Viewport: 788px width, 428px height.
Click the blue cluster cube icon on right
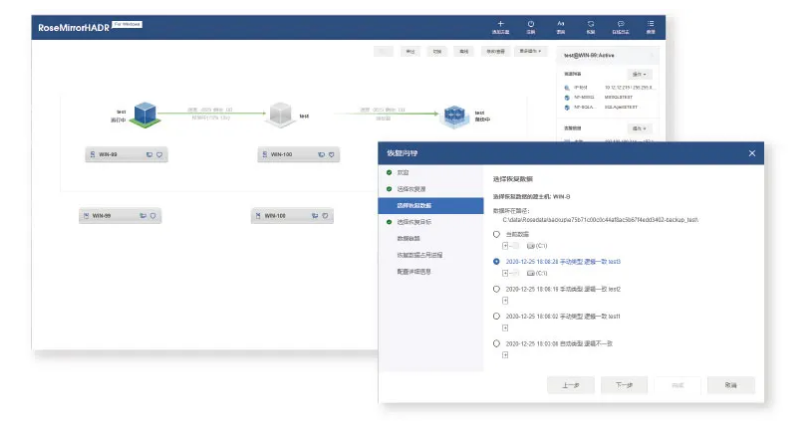pos(455,116)
